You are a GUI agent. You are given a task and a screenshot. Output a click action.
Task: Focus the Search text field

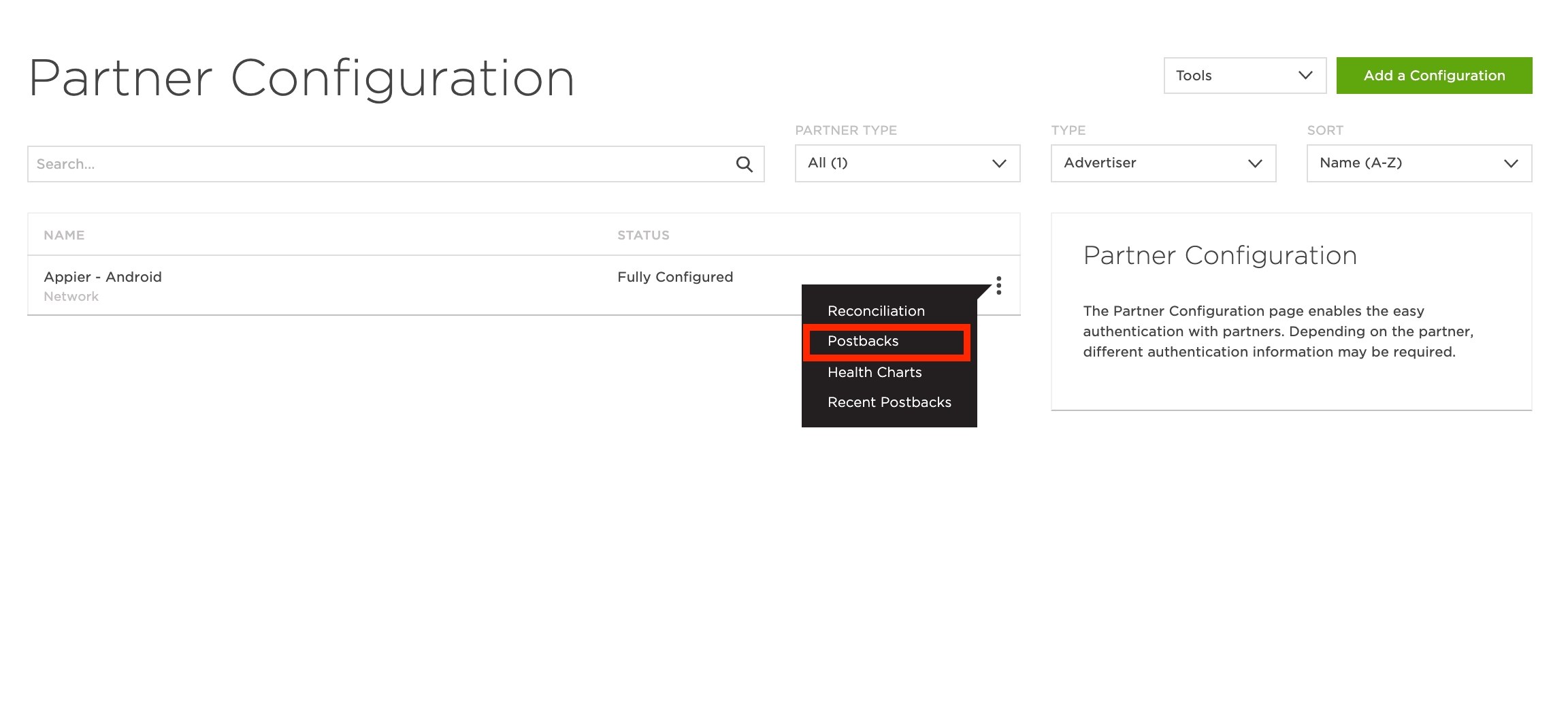click(x=381, y=164)
